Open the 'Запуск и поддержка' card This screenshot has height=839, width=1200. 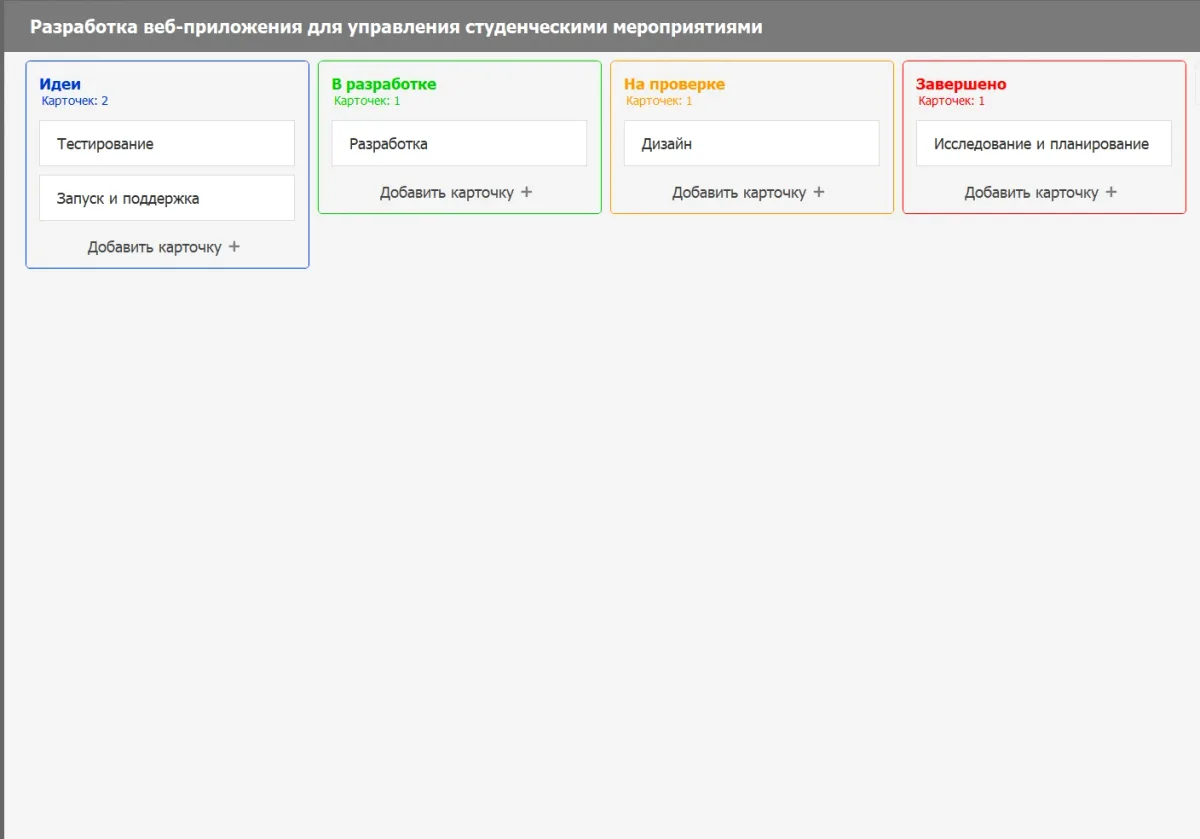point(167,198)
